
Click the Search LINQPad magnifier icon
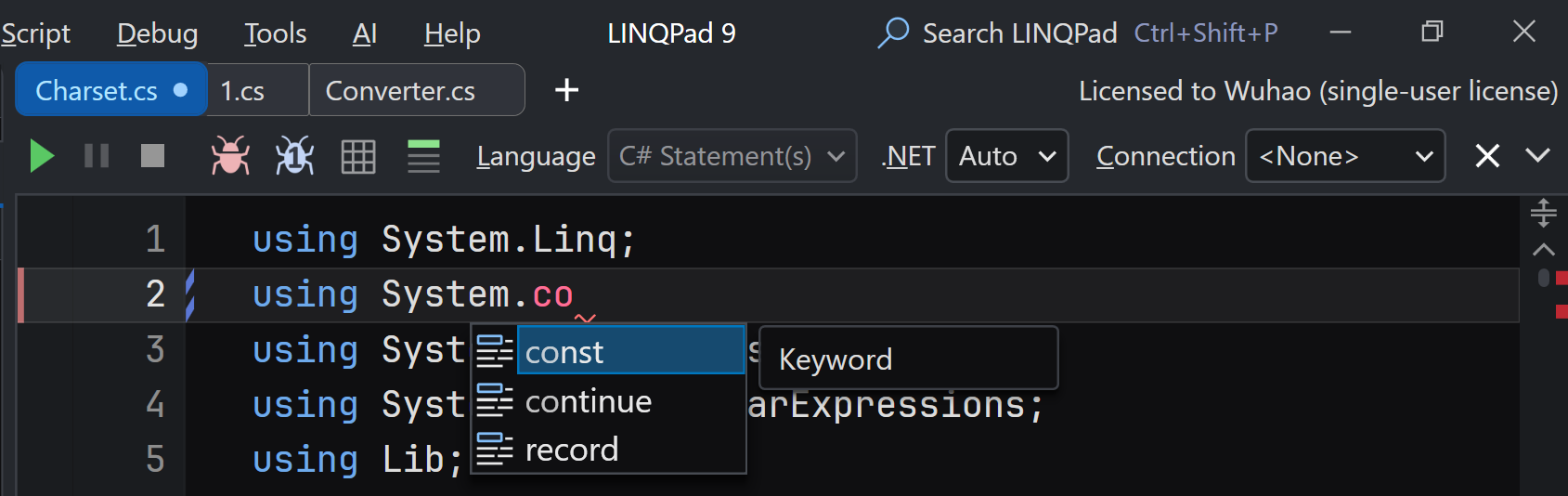pos(893,33)
